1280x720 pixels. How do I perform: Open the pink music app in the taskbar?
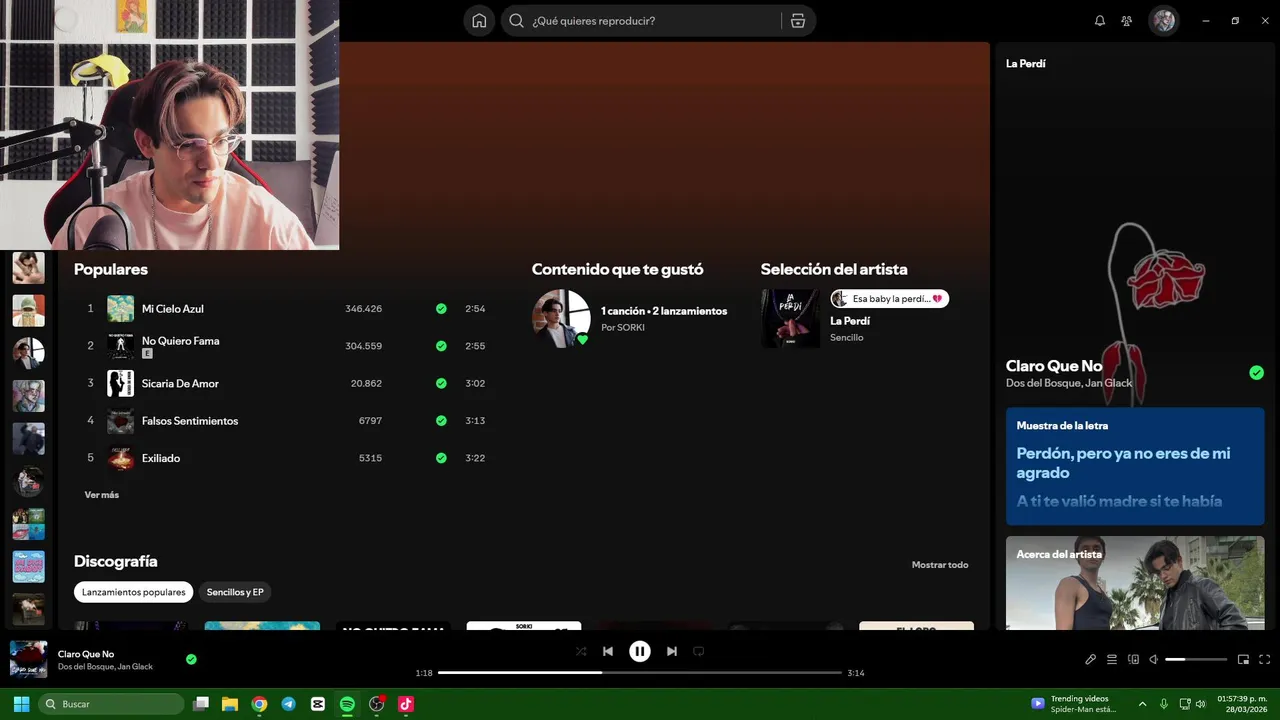coord(406,704)
